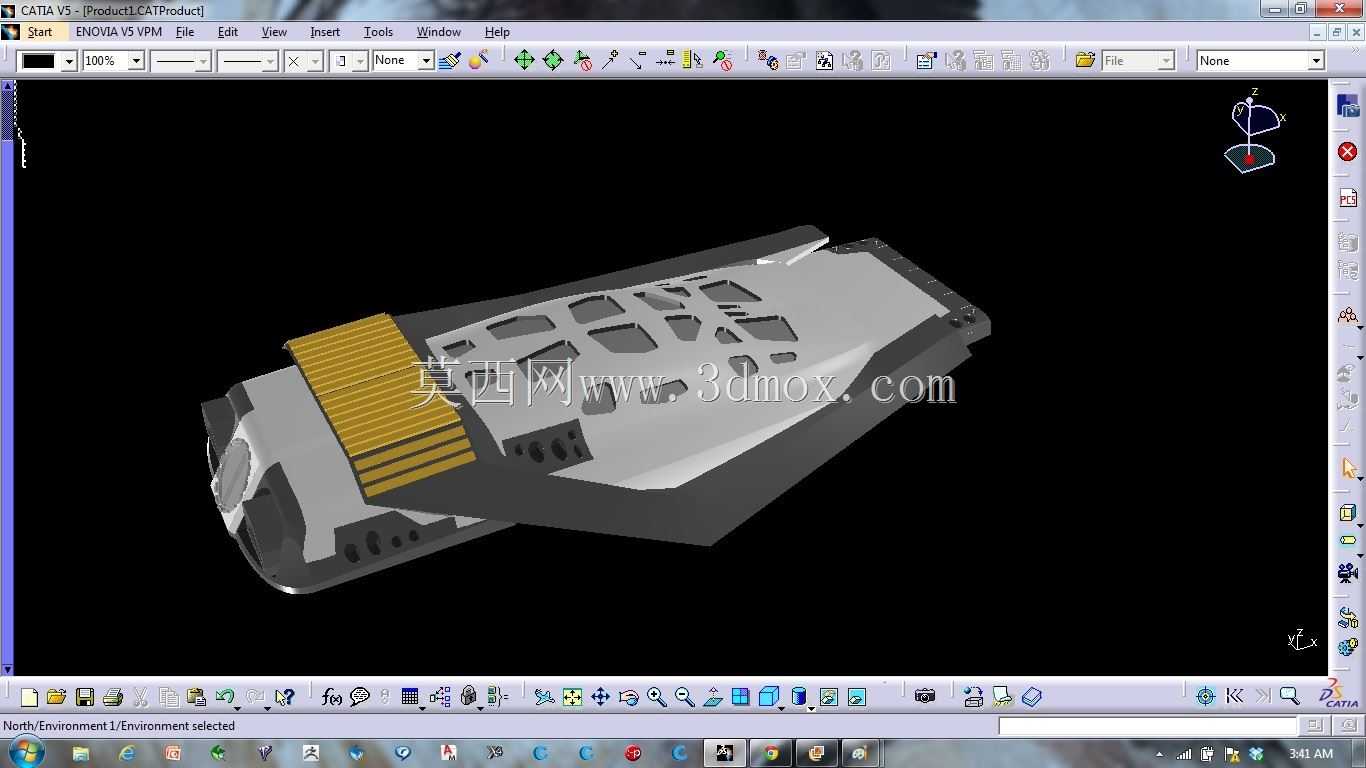Open the Help menu
Viewport: 1366px width, 768px height.
coord(497,32)
